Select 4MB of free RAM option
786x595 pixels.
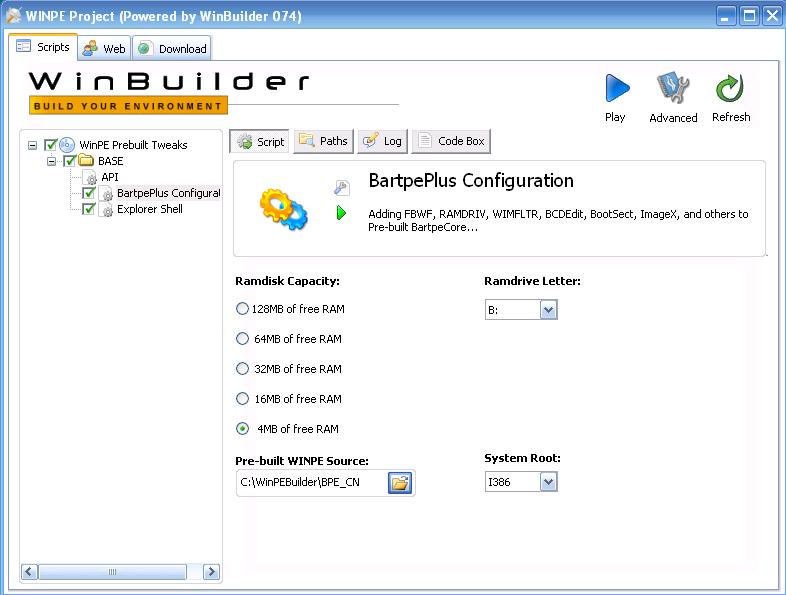click(242, 429)
